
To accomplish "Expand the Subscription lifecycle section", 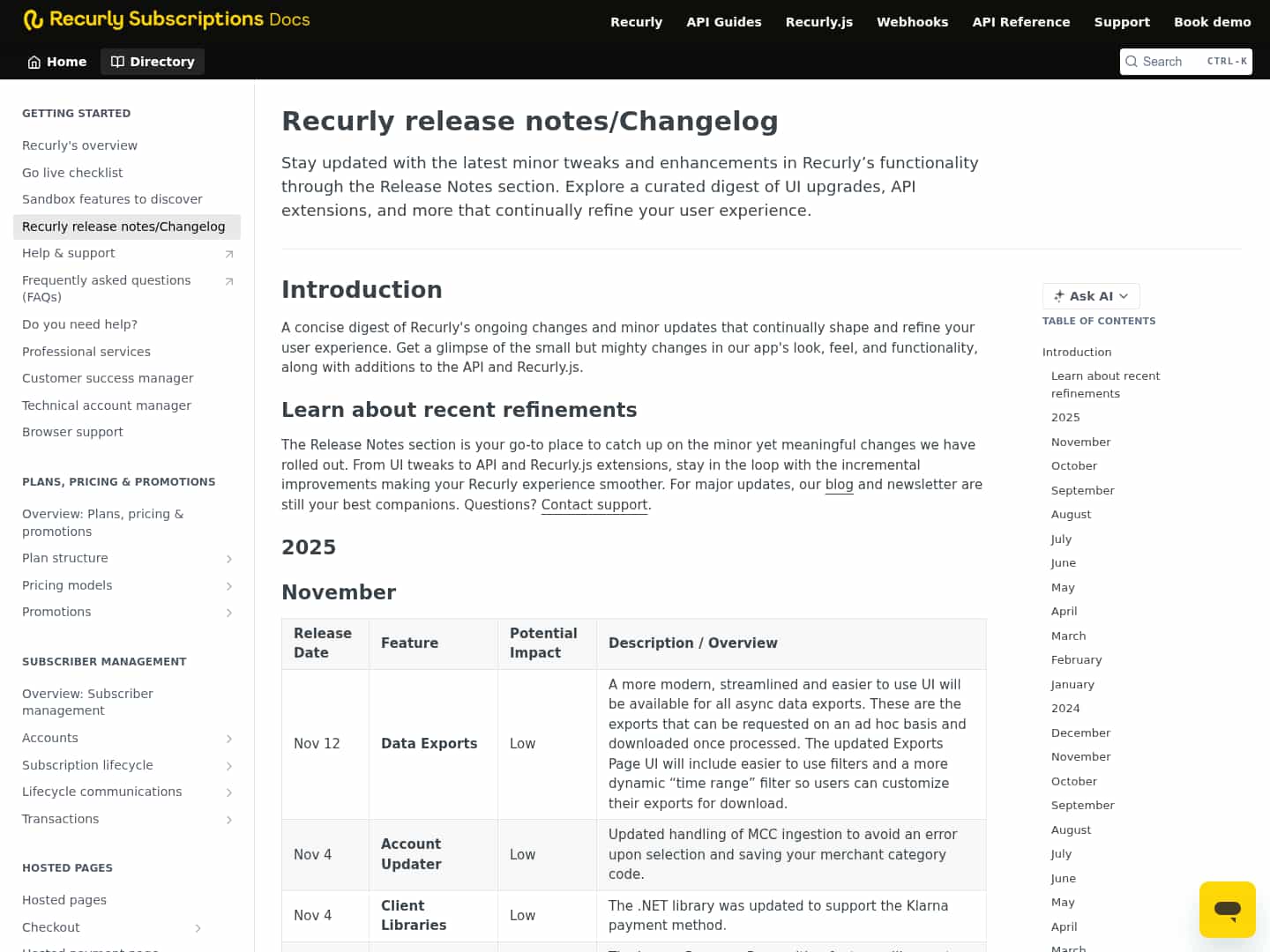I will pos(229,766).
